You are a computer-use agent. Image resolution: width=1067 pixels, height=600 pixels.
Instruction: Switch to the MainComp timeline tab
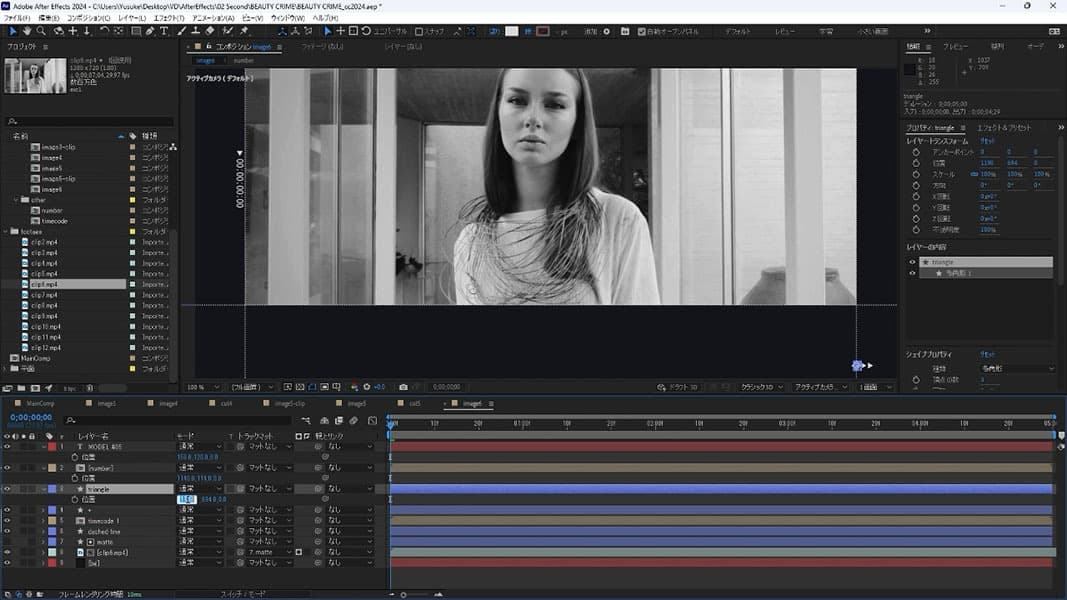(x=40, y=403)
